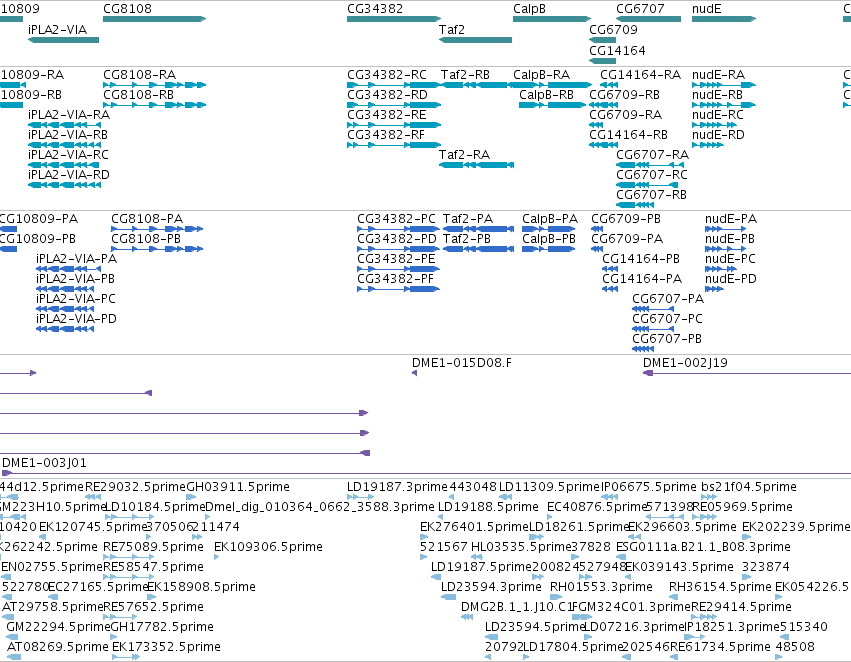Select the iPLA2-VIA gene label

coord(58,29)
